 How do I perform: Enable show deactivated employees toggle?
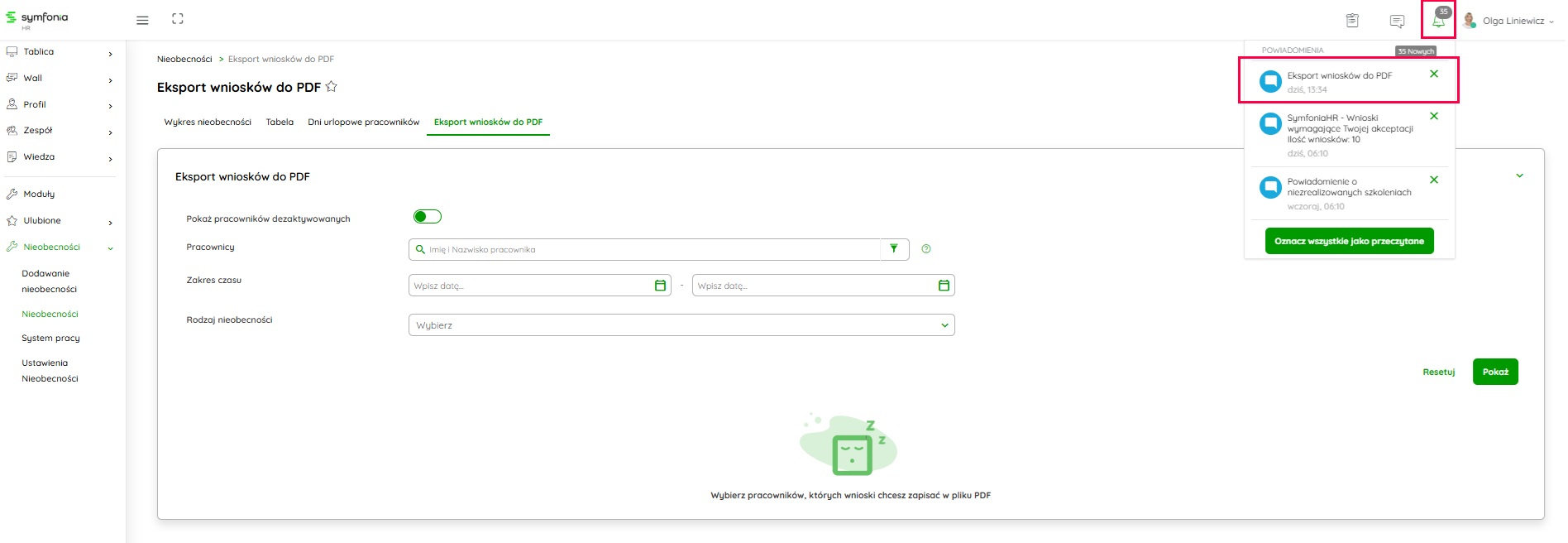coord(428,217)
